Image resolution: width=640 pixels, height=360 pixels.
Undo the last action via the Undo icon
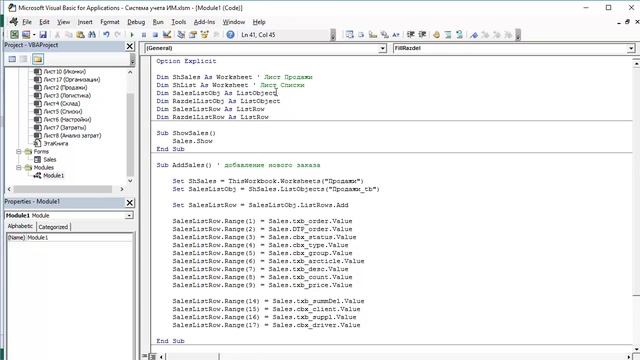[x=106, y=35]
